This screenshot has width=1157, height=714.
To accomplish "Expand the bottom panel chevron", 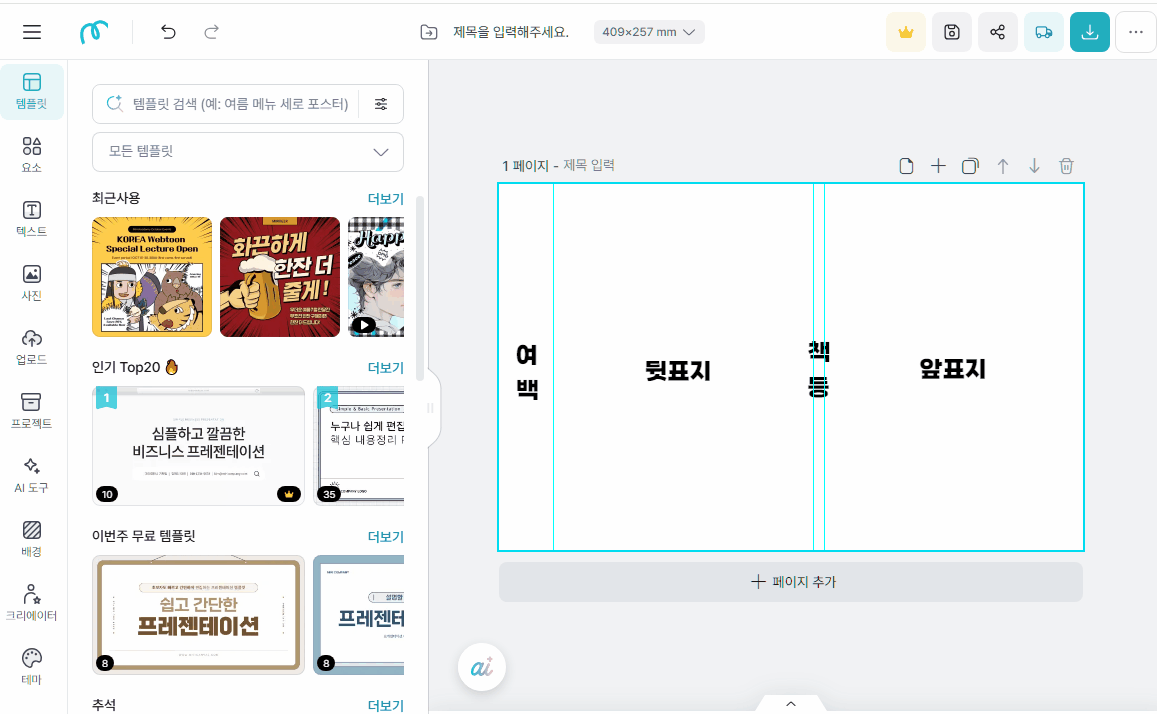I will click(x=790, y=703).
